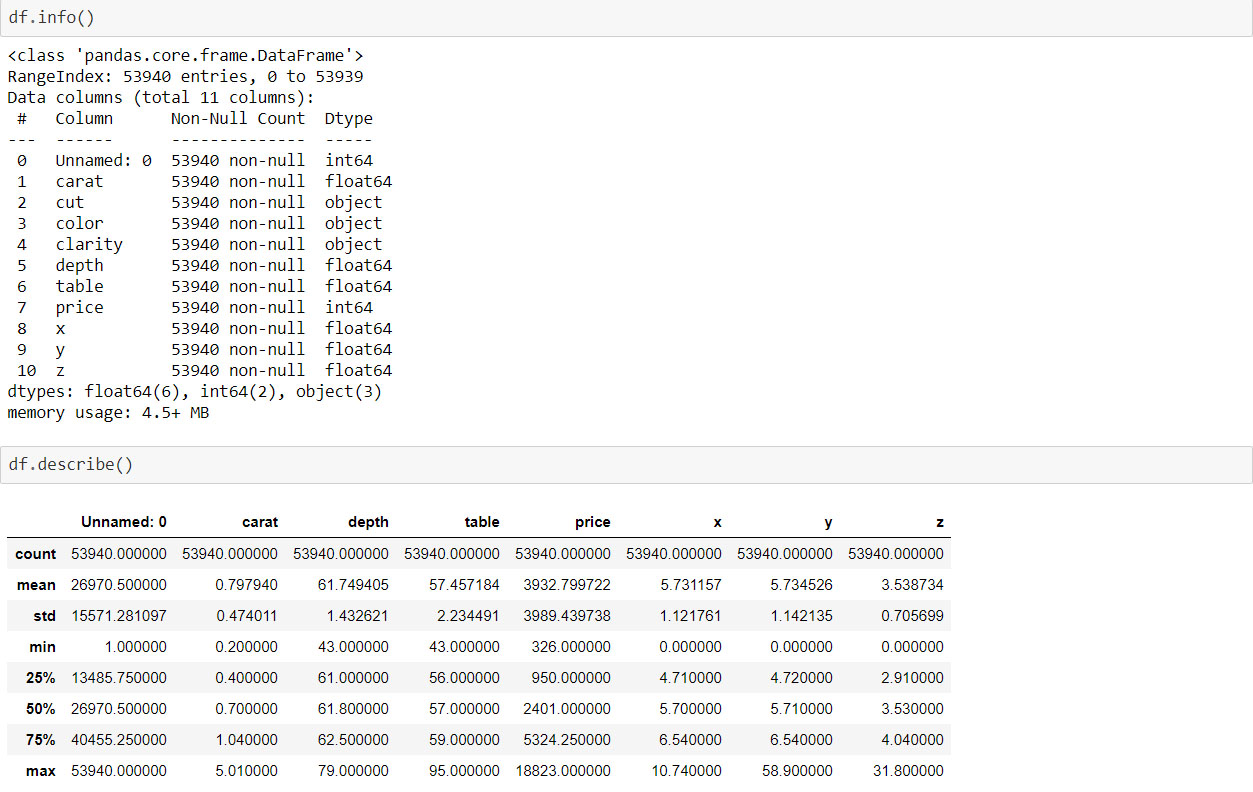This screenshot has width=1253, height=792.
Task: Click the std depth value 1.432621
Action: [357, 615]
